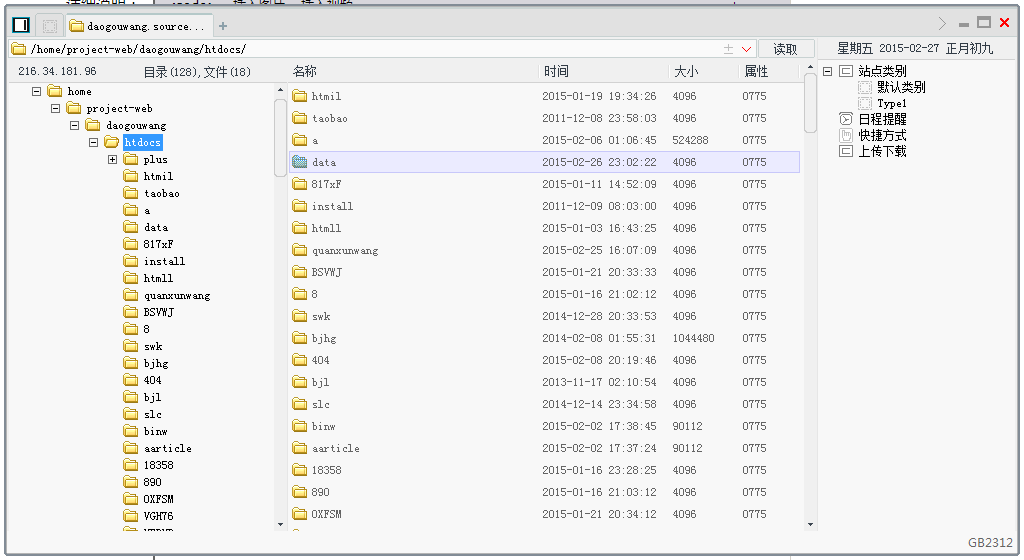Click size value 524288 for folder a
1024x560 pixels.
[690, 140]
